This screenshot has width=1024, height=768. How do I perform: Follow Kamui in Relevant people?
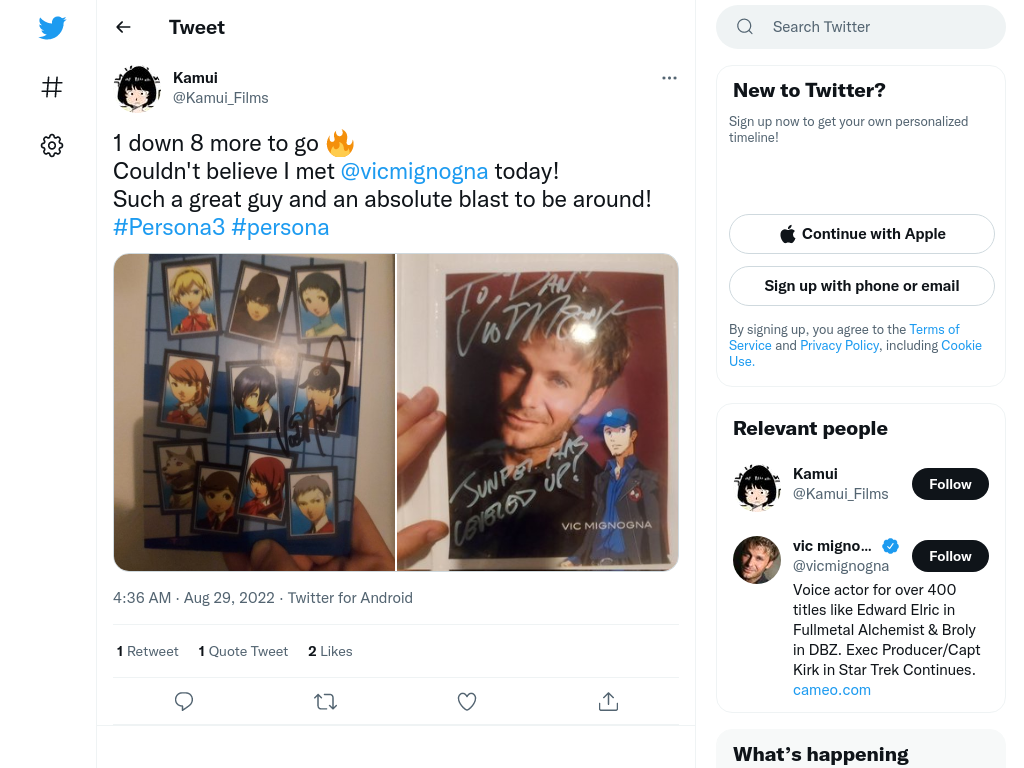(950, 484)
